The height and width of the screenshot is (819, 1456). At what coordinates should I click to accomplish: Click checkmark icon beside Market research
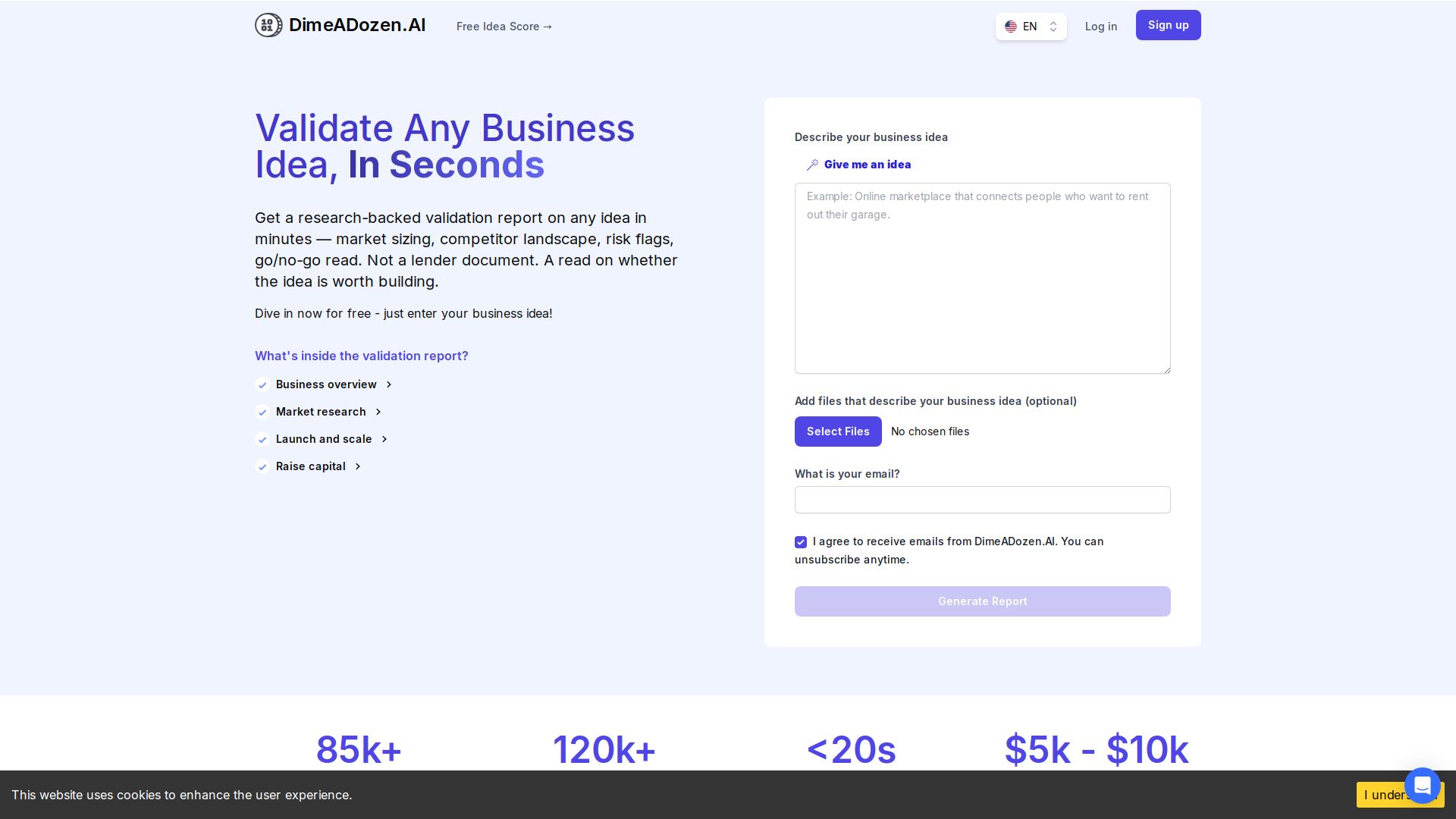(262, 413)
